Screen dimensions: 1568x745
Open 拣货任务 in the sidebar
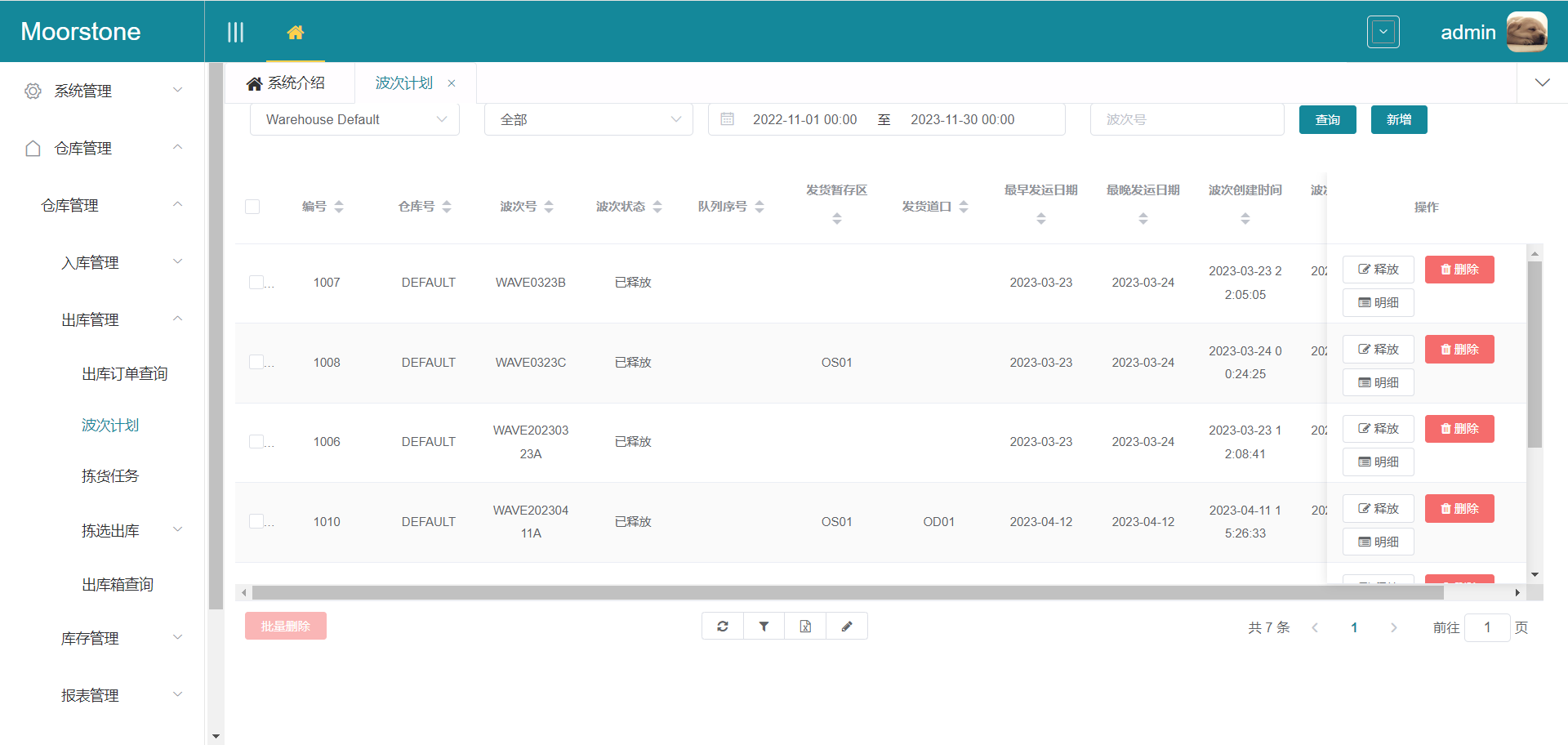(110, 476)
